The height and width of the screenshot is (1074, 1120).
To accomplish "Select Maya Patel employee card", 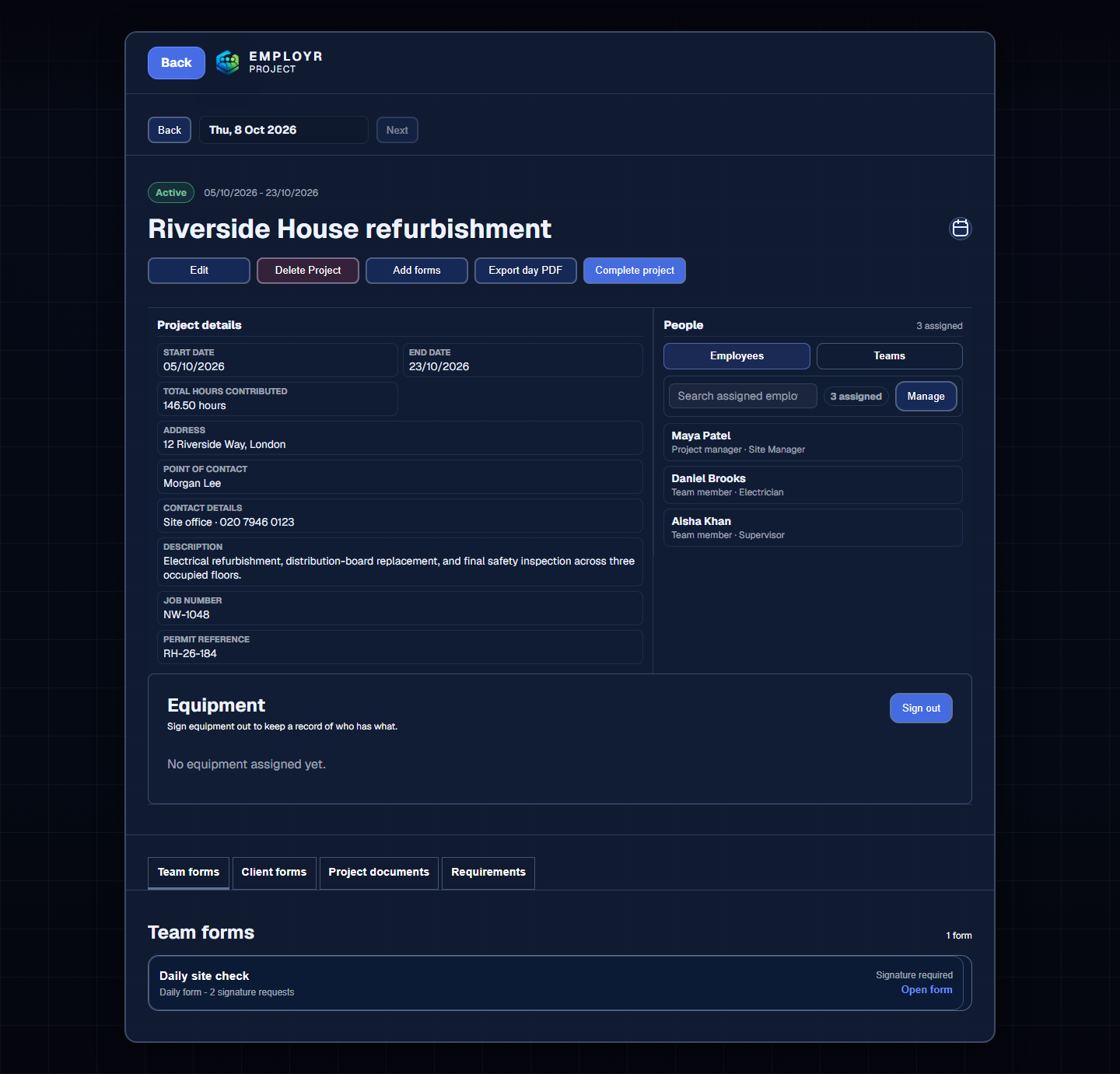I will point(813,442).
